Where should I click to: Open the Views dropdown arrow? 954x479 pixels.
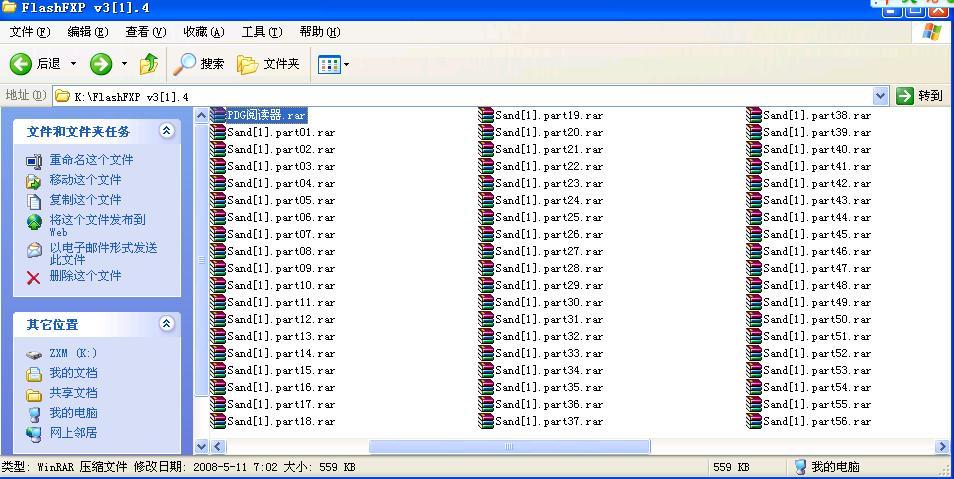point(346,65)
